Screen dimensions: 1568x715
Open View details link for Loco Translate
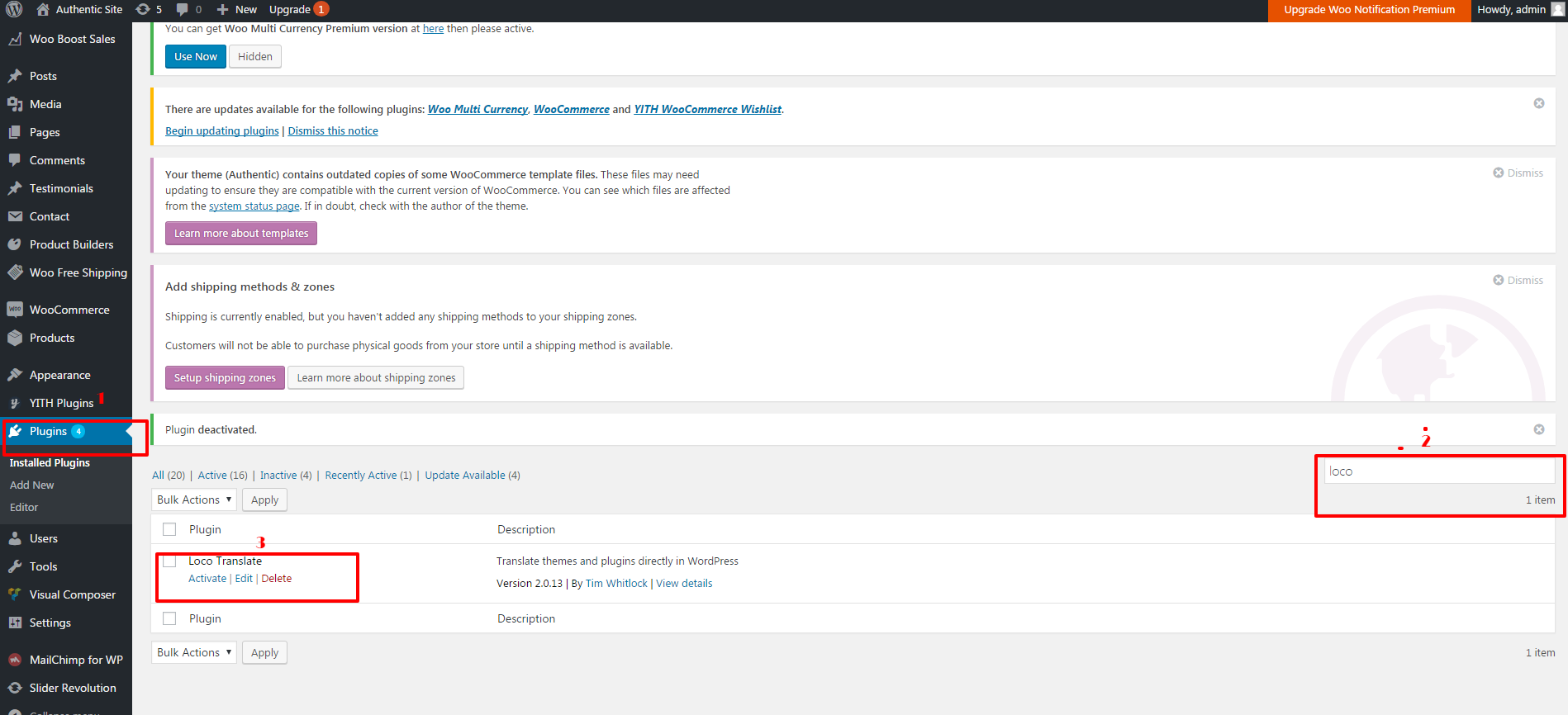pos(684,583)
